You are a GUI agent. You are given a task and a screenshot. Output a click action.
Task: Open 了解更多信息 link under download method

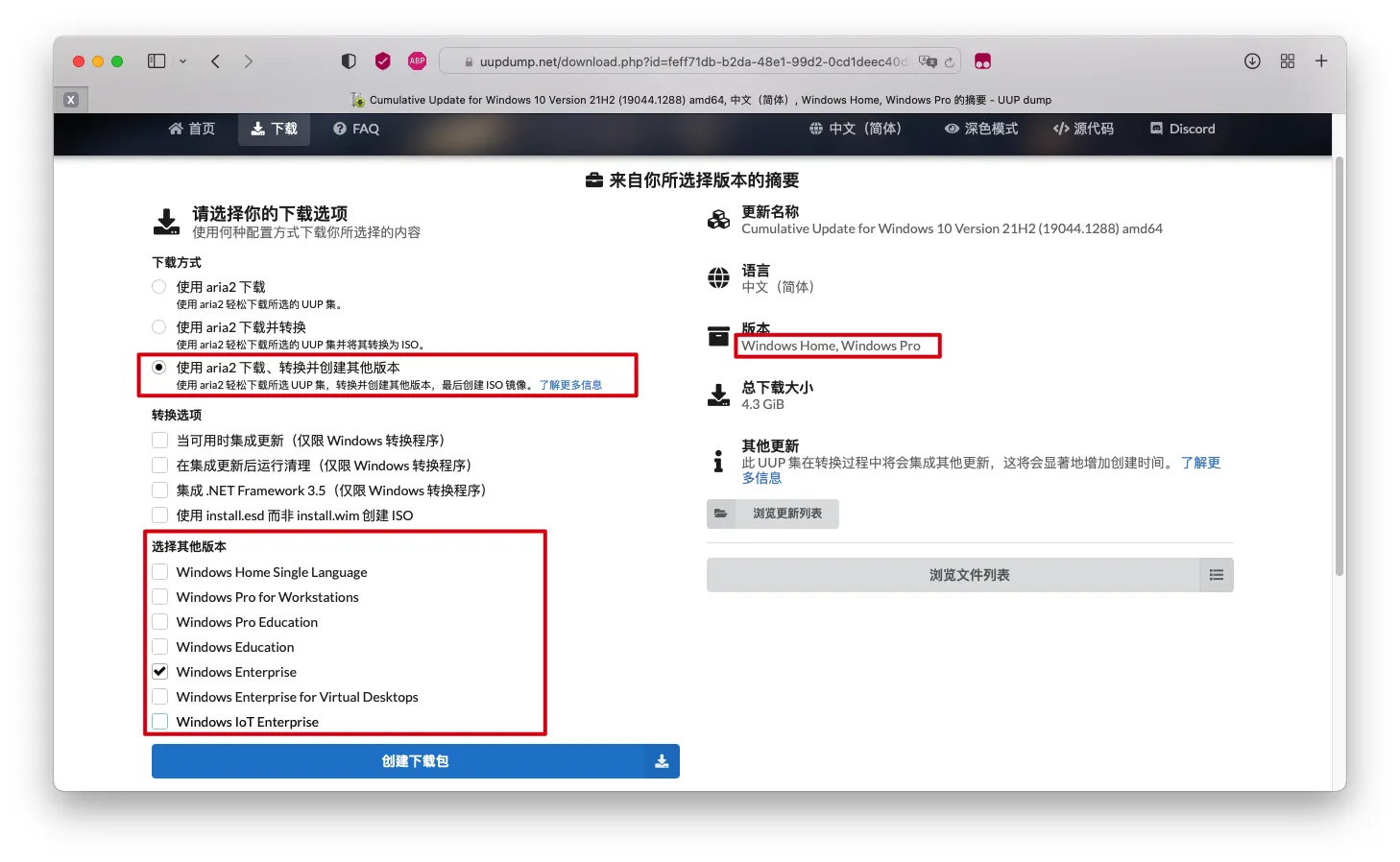tap(570, 385)
